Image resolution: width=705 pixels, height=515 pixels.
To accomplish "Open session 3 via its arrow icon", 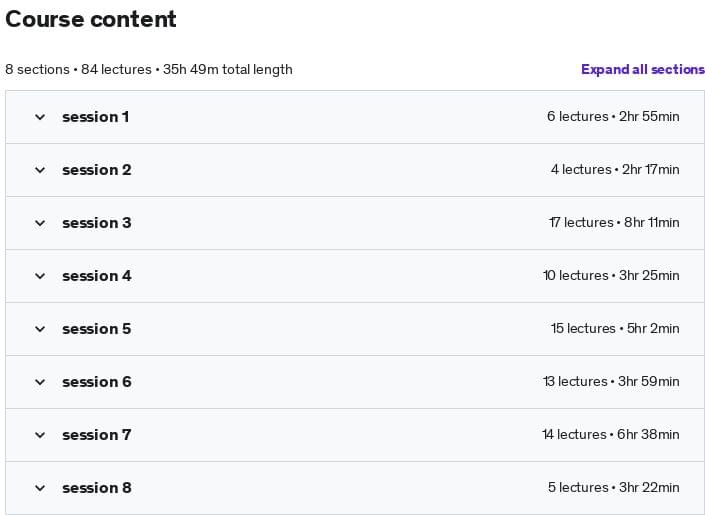I will tap(40, 223).
